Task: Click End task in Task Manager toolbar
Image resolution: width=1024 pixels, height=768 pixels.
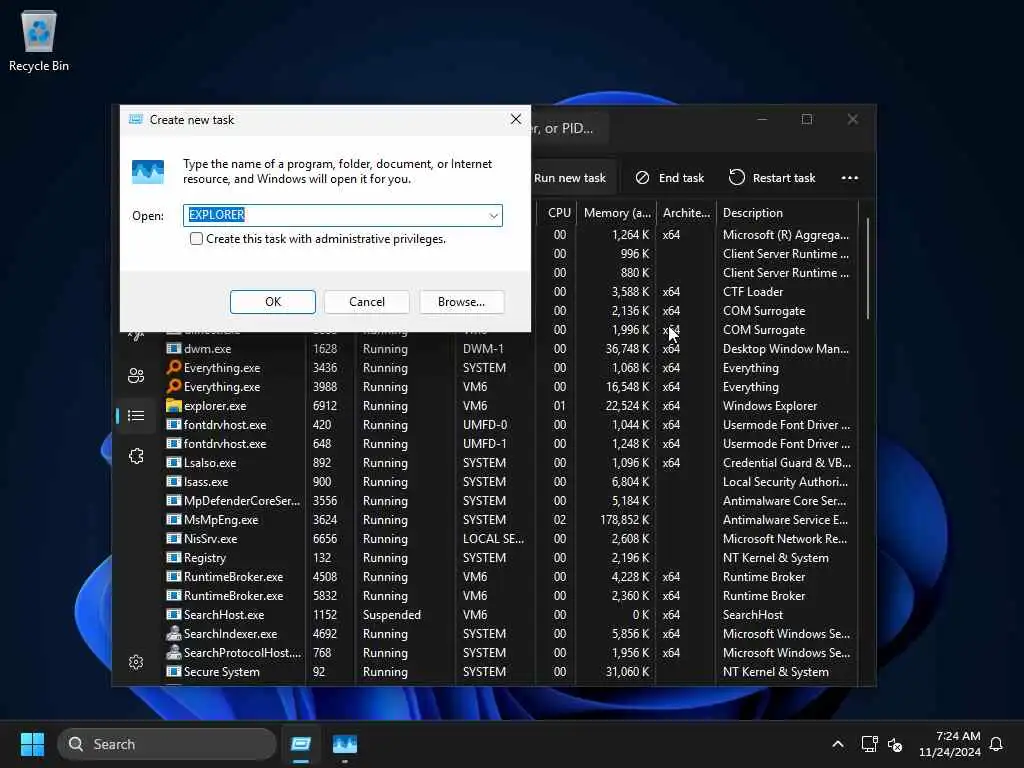Action: point(670,178)
